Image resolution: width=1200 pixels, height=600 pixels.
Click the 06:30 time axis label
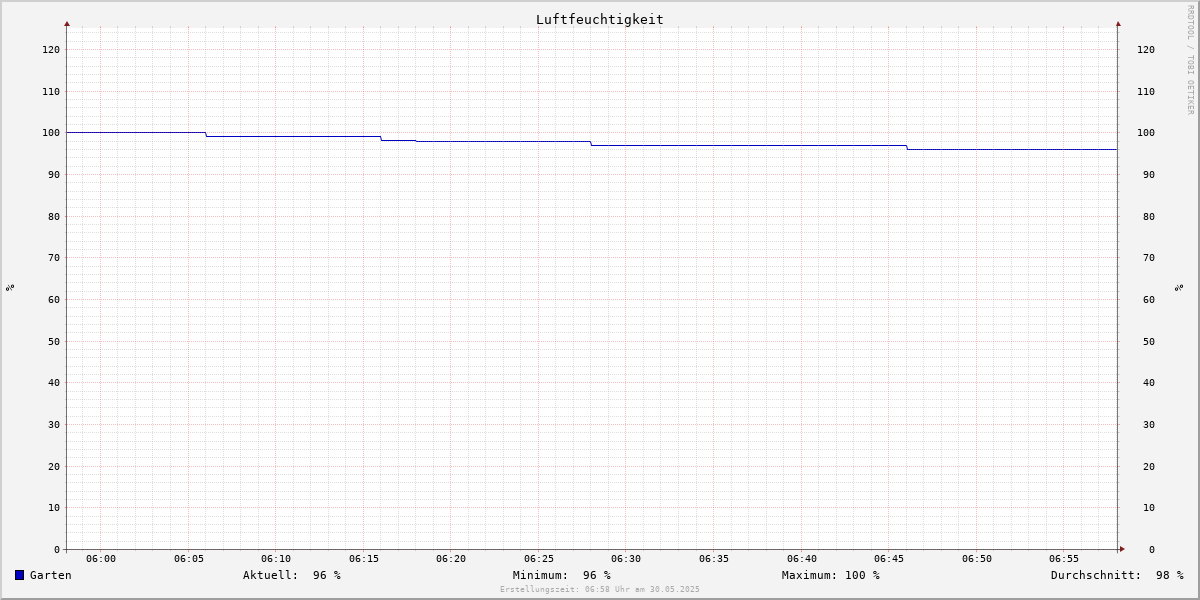626,559
